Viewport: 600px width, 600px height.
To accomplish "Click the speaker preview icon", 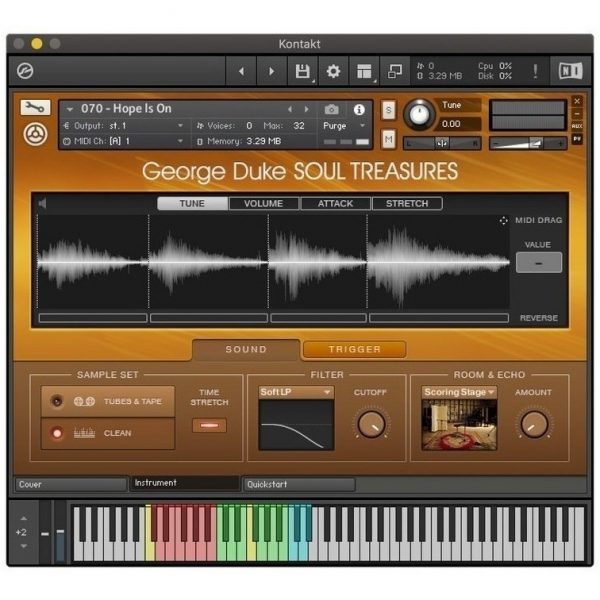I will (42, 204).
